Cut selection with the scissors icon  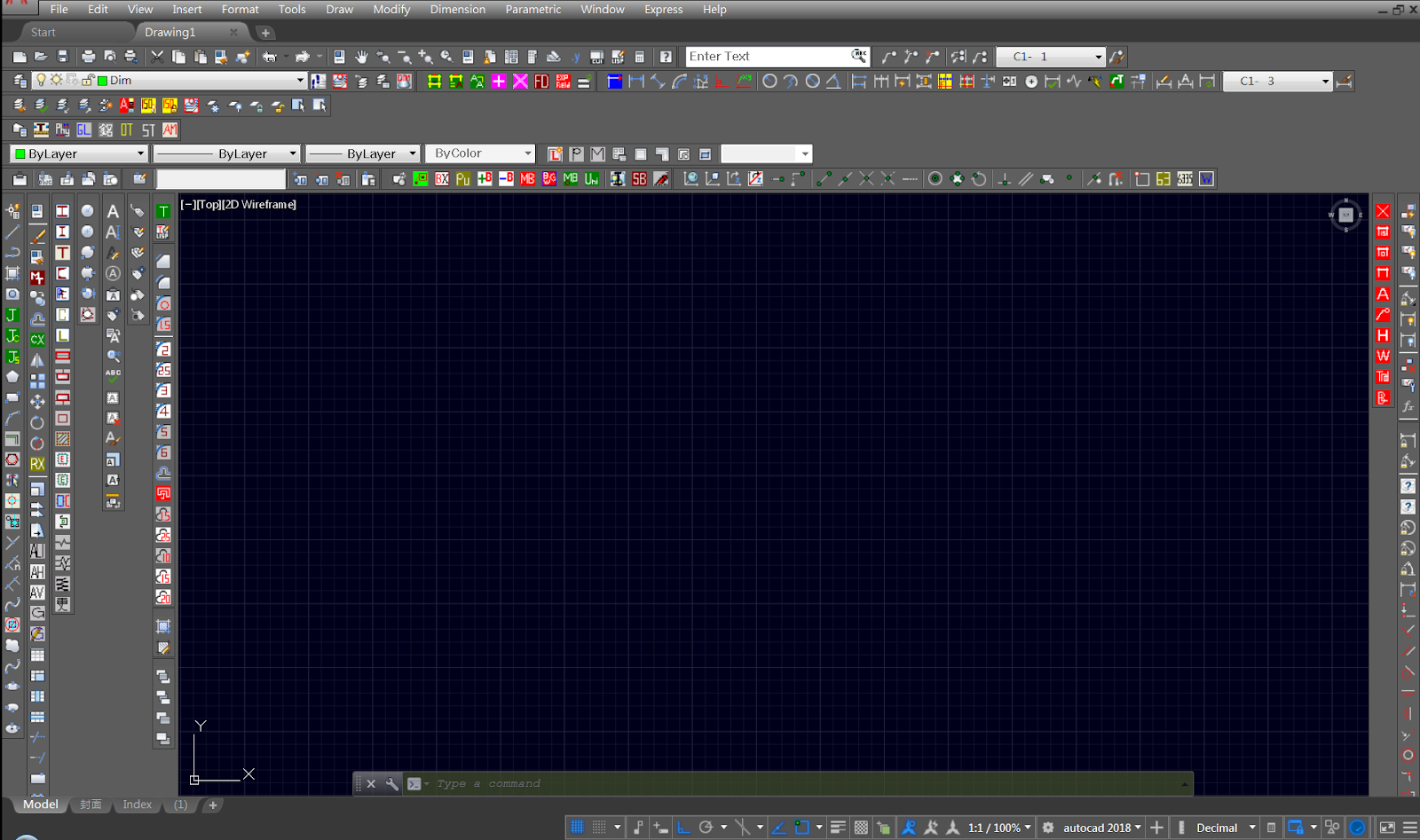[x=157, y=57]
